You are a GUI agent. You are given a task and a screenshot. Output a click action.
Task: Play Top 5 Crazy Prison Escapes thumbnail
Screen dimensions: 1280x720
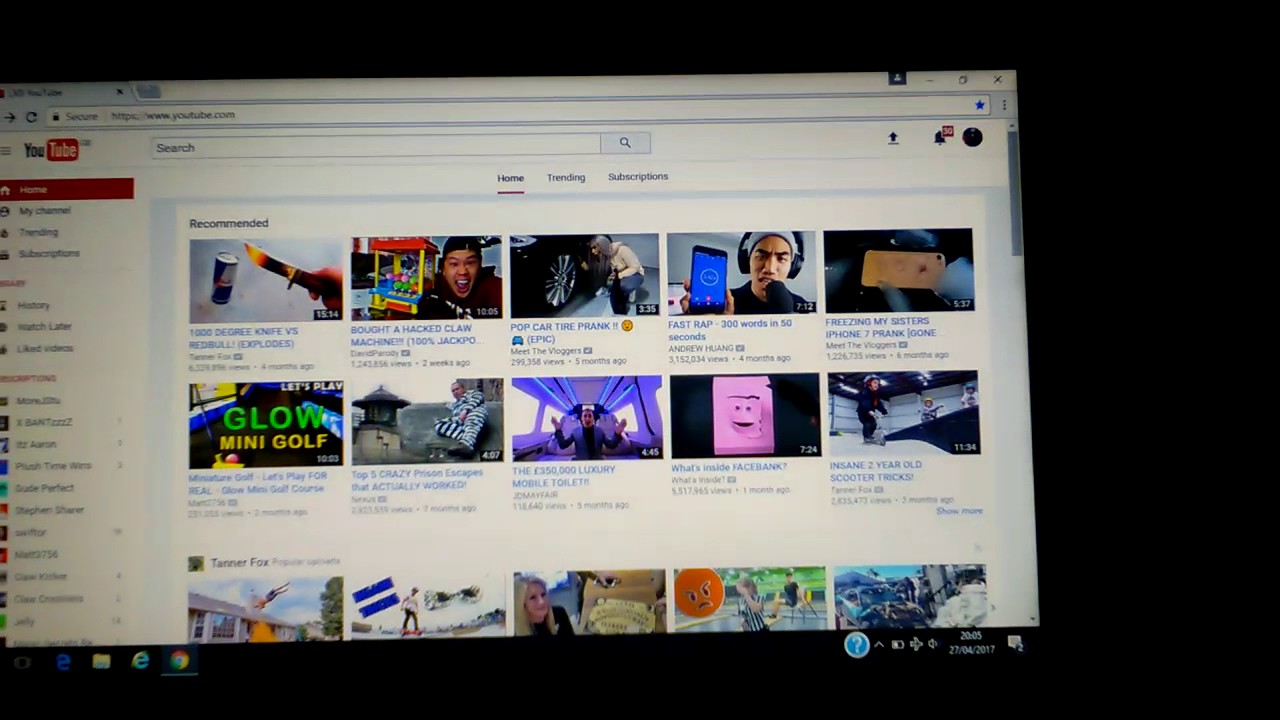pyautogui.click(x=427, y=421)
